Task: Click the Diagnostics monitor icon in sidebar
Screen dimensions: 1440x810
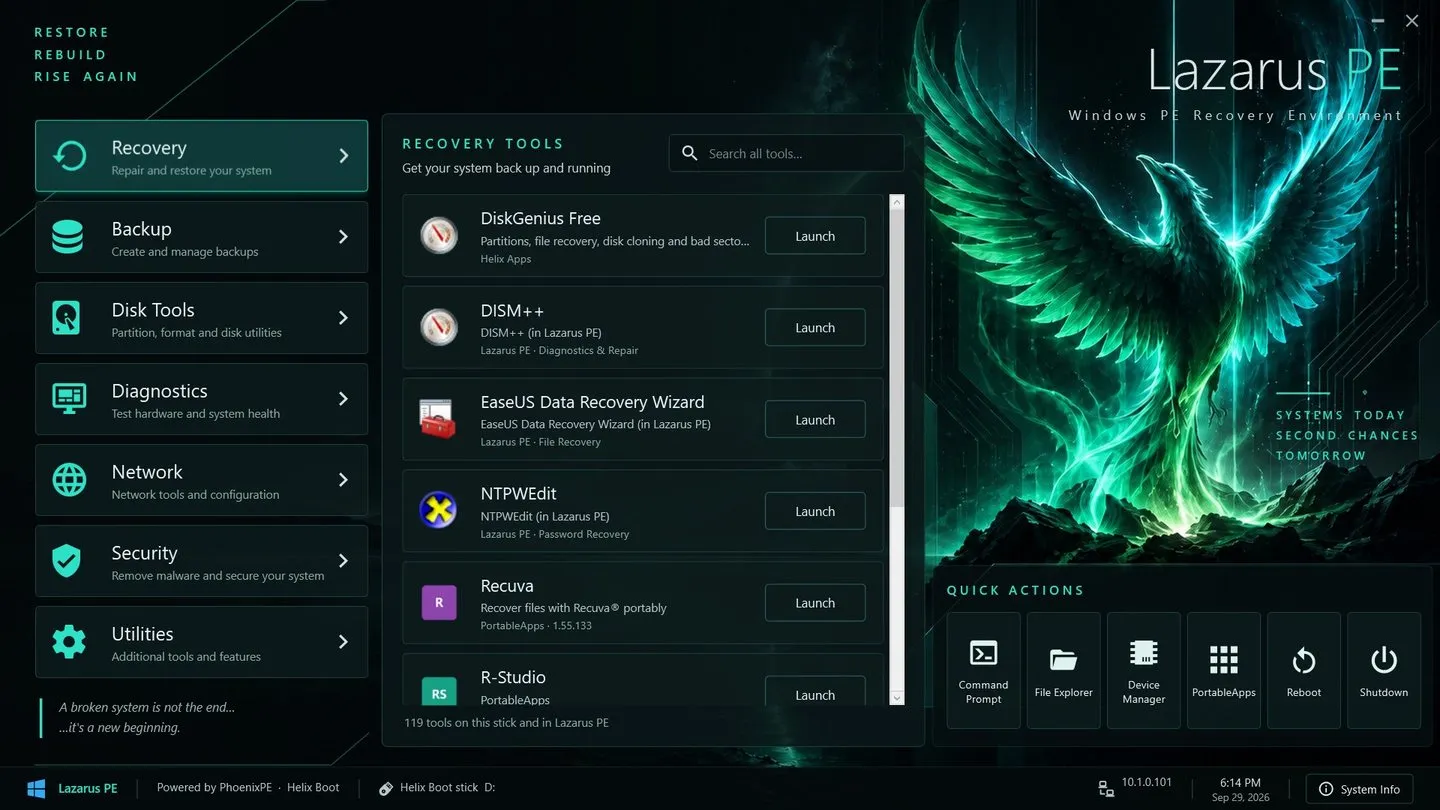Action: pos(68,399)
